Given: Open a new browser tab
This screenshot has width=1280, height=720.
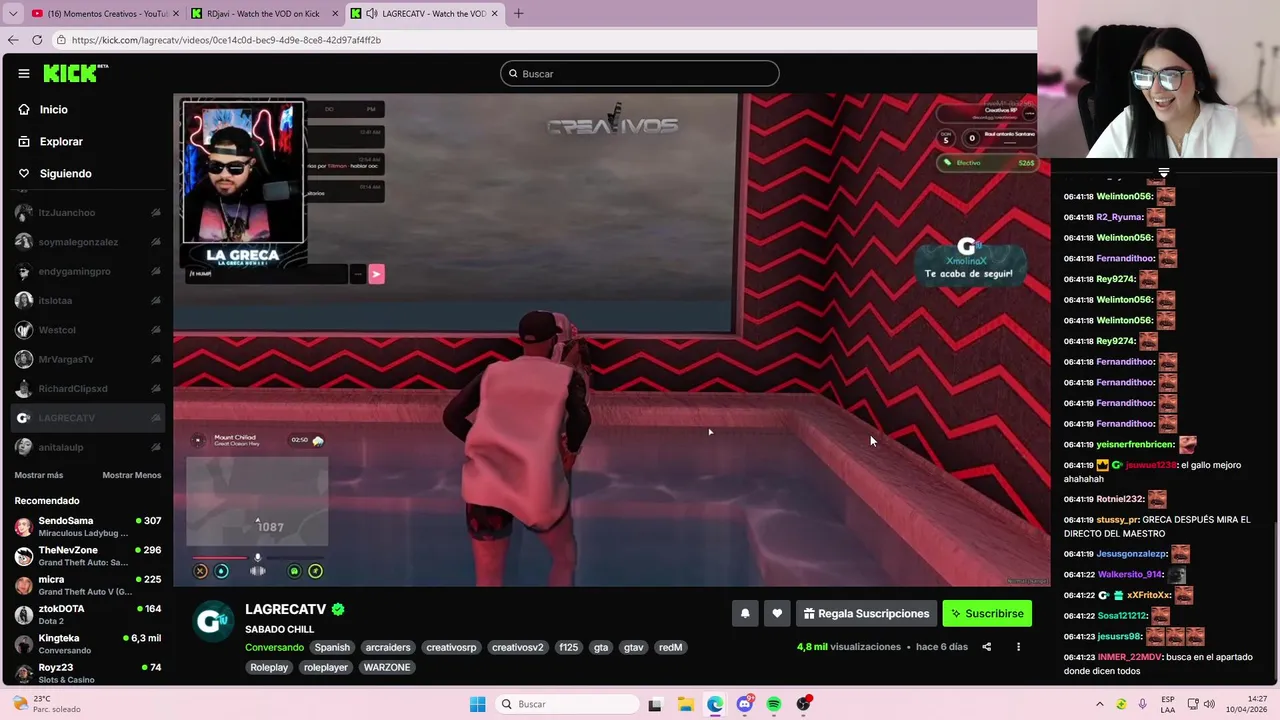Looking at the screenshot, I should click(518, 14).
